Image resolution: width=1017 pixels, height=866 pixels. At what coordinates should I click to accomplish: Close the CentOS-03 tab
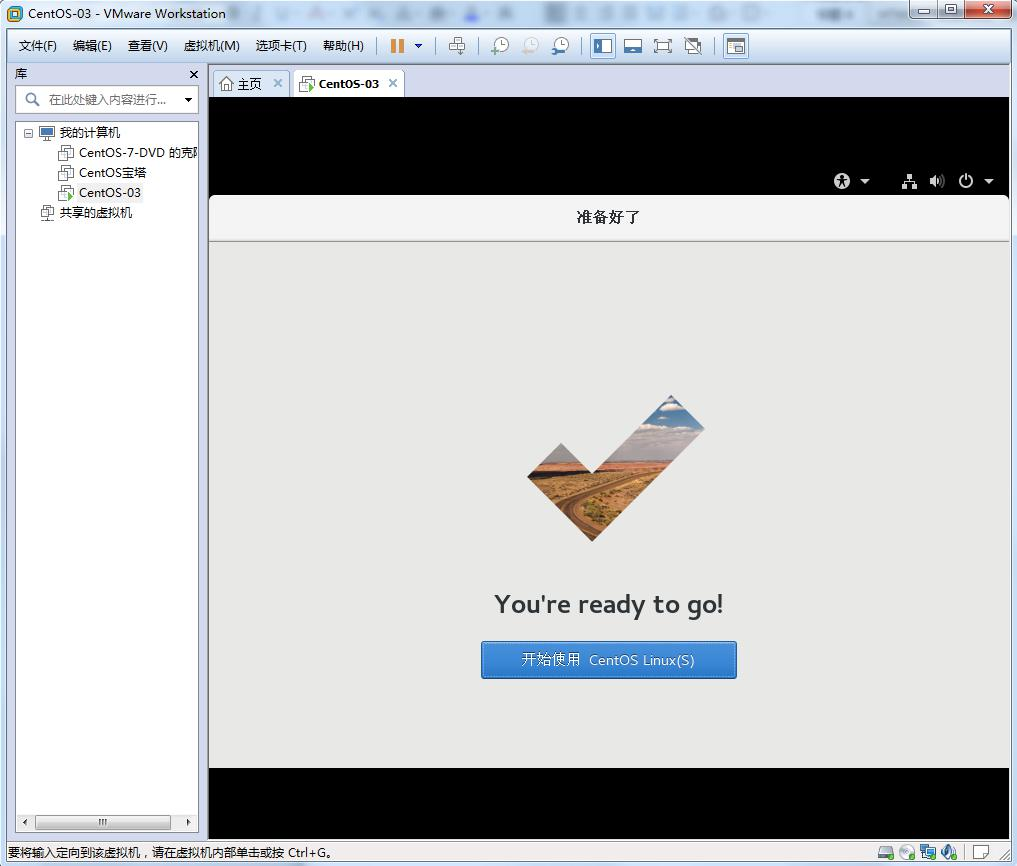[392, 83]
